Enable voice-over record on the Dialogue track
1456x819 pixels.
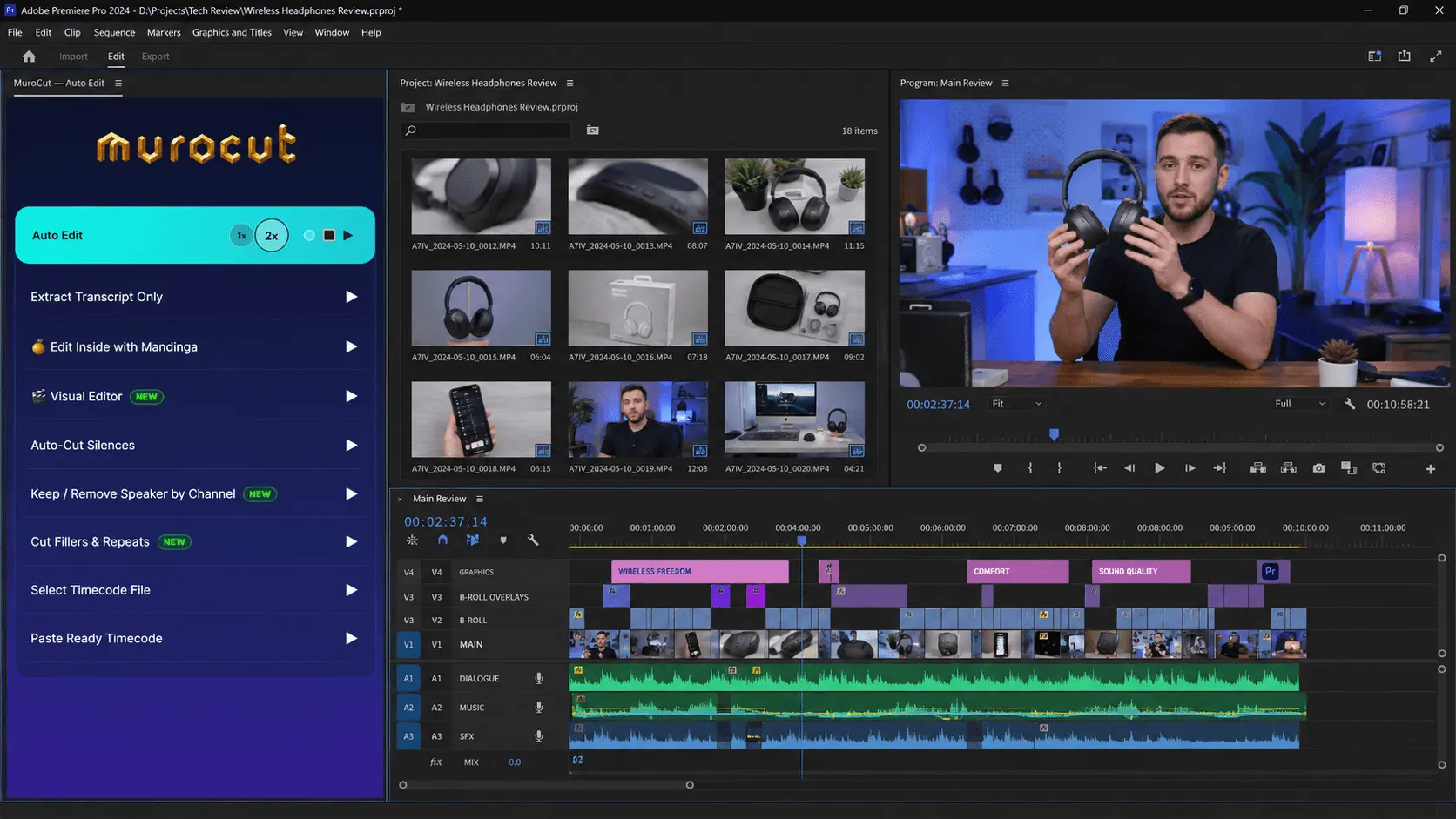tap(539, 679)
